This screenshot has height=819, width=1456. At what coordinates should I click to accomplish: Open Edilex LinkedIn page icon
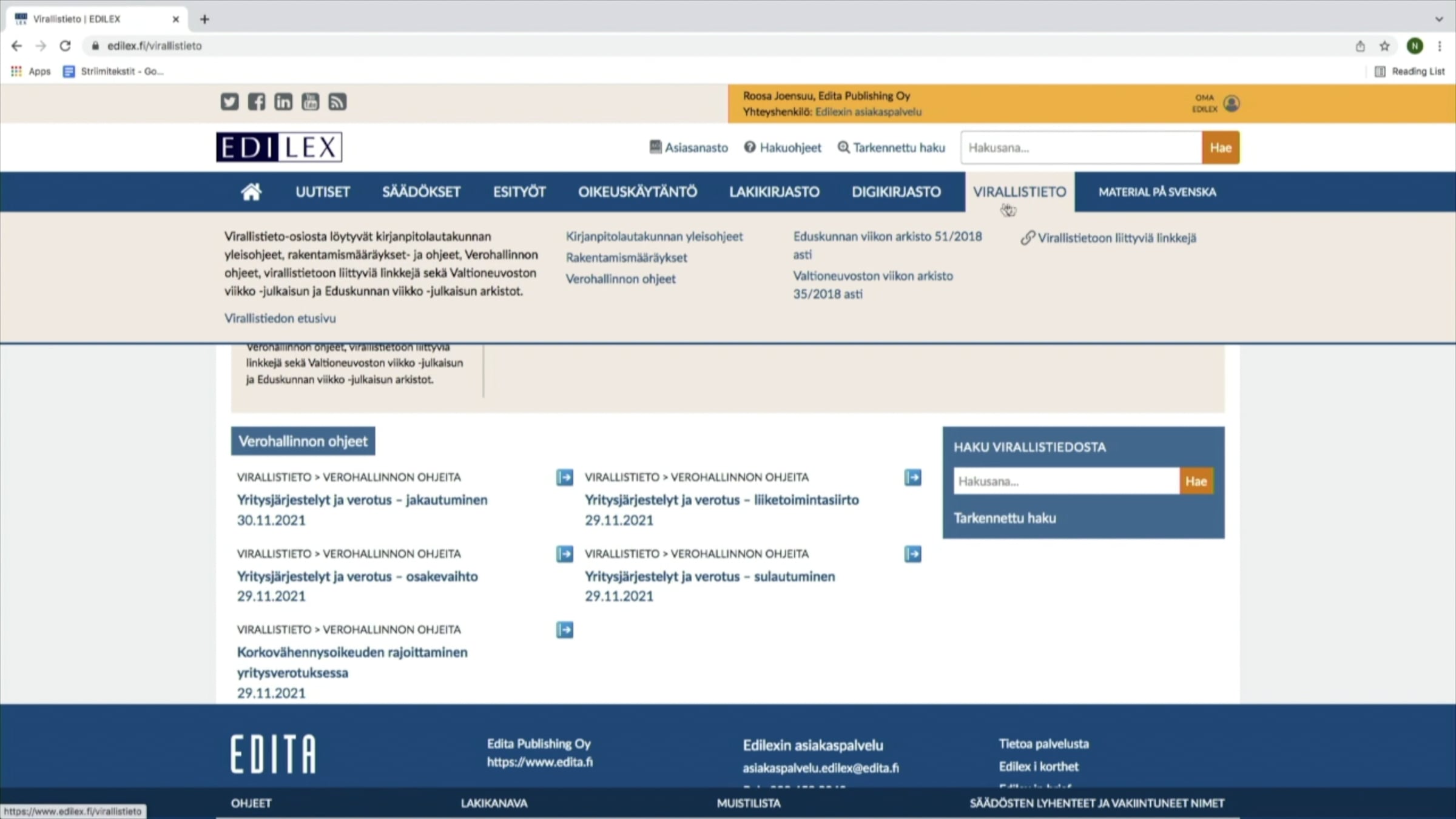click(283, 102)
